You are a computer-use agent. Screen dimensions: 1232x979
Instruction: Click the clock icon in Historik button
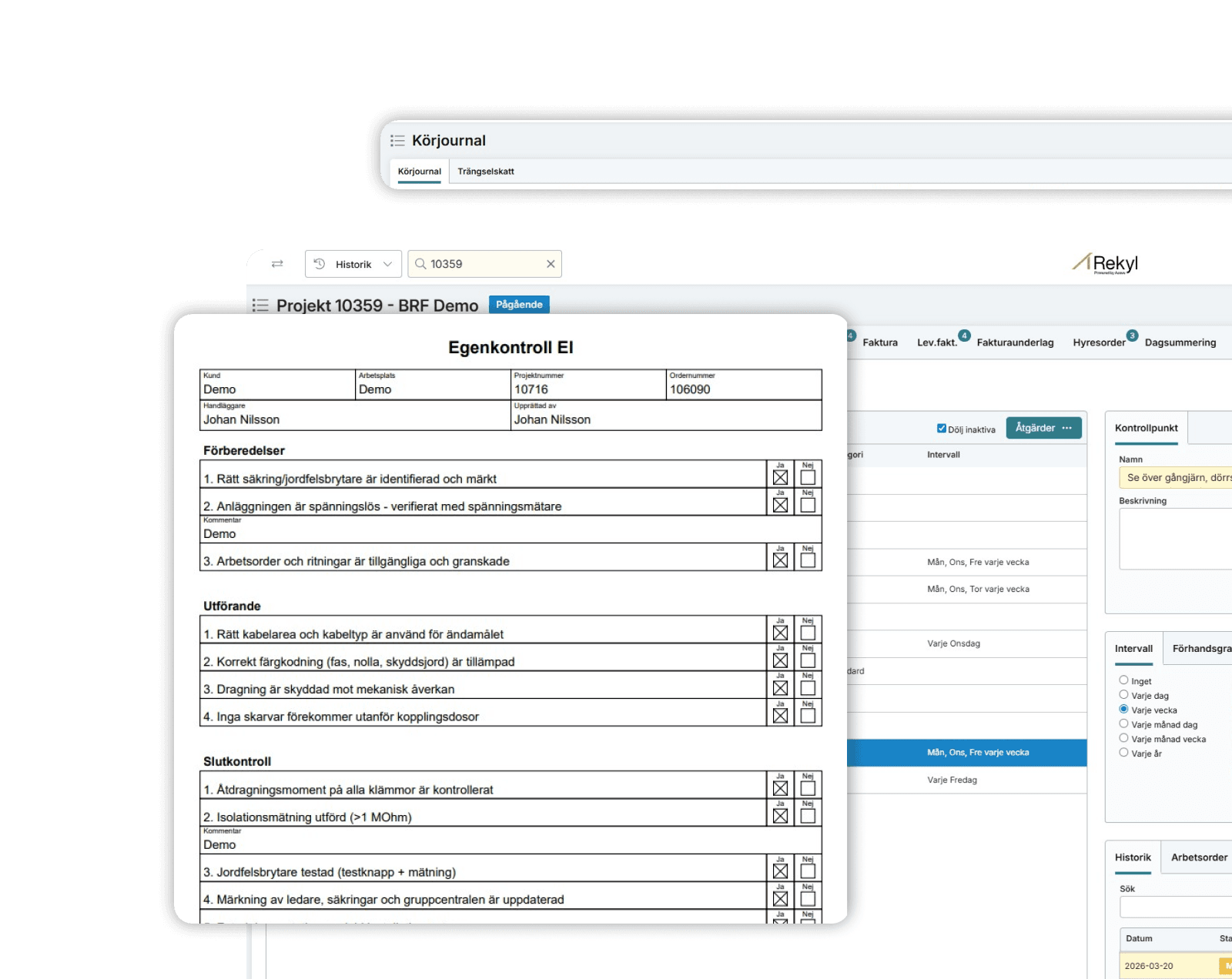click(x=320, y=264)
